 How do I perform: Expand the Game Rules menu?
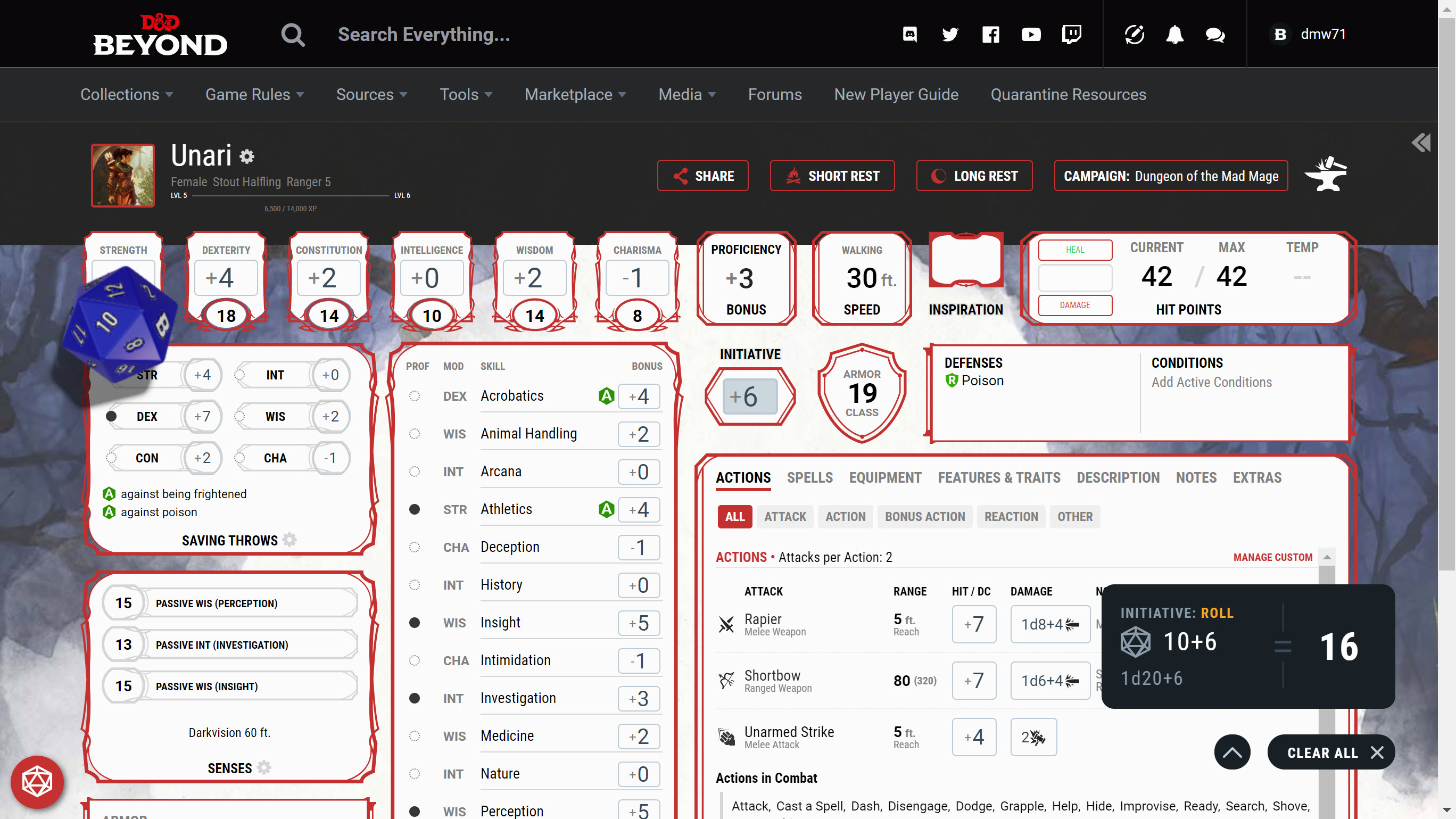pyautogui.click(x=254, y=94)
